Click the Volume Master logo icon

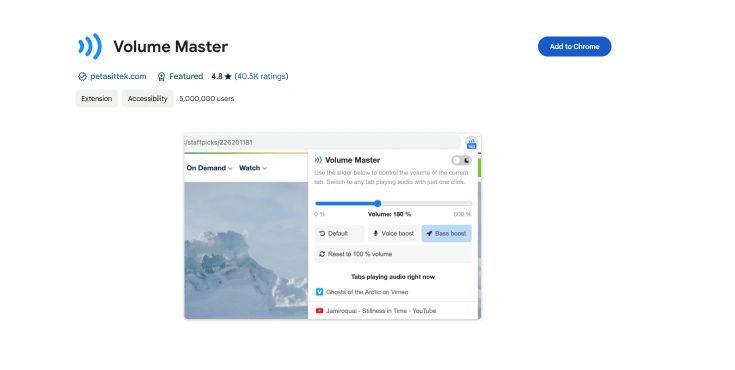coord(90,46)
